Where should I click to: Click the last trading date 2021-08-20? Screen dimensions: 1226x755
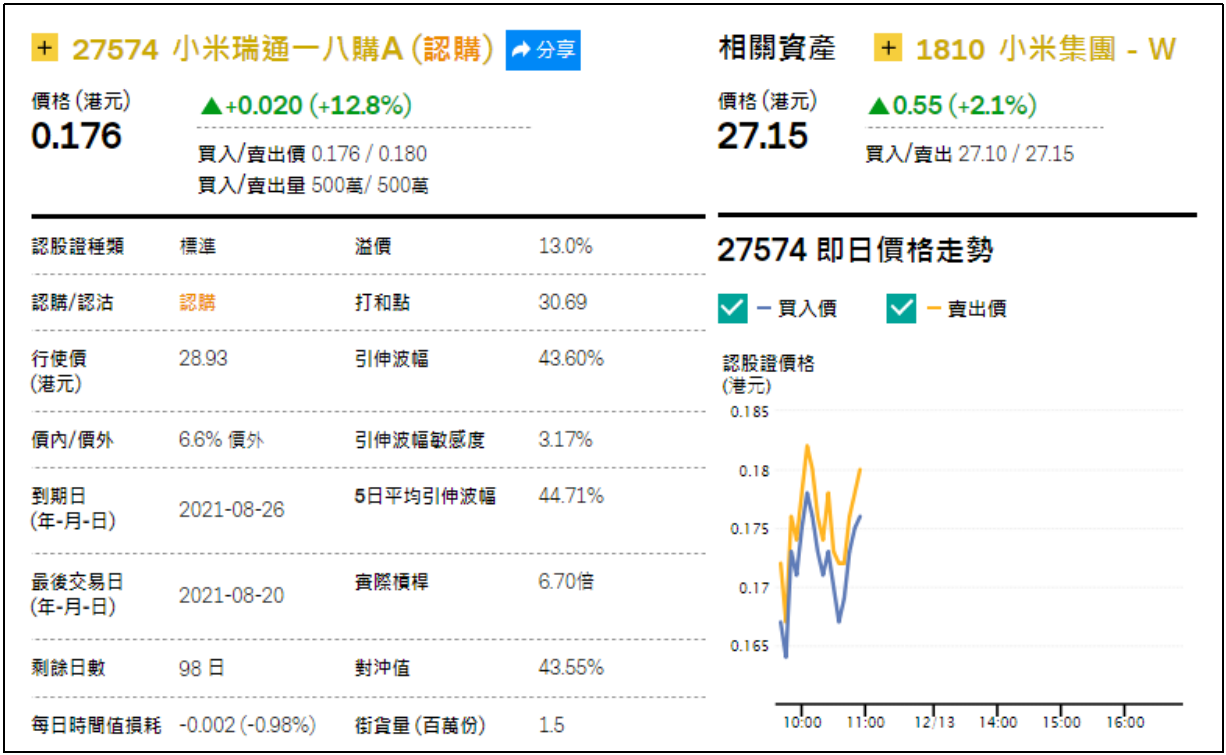point(231,595)
